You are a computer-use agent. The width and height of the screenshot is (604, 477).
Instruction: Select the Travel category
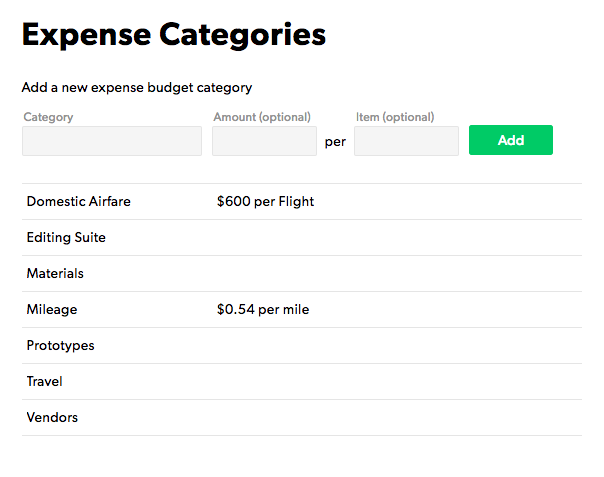point(302,381)
